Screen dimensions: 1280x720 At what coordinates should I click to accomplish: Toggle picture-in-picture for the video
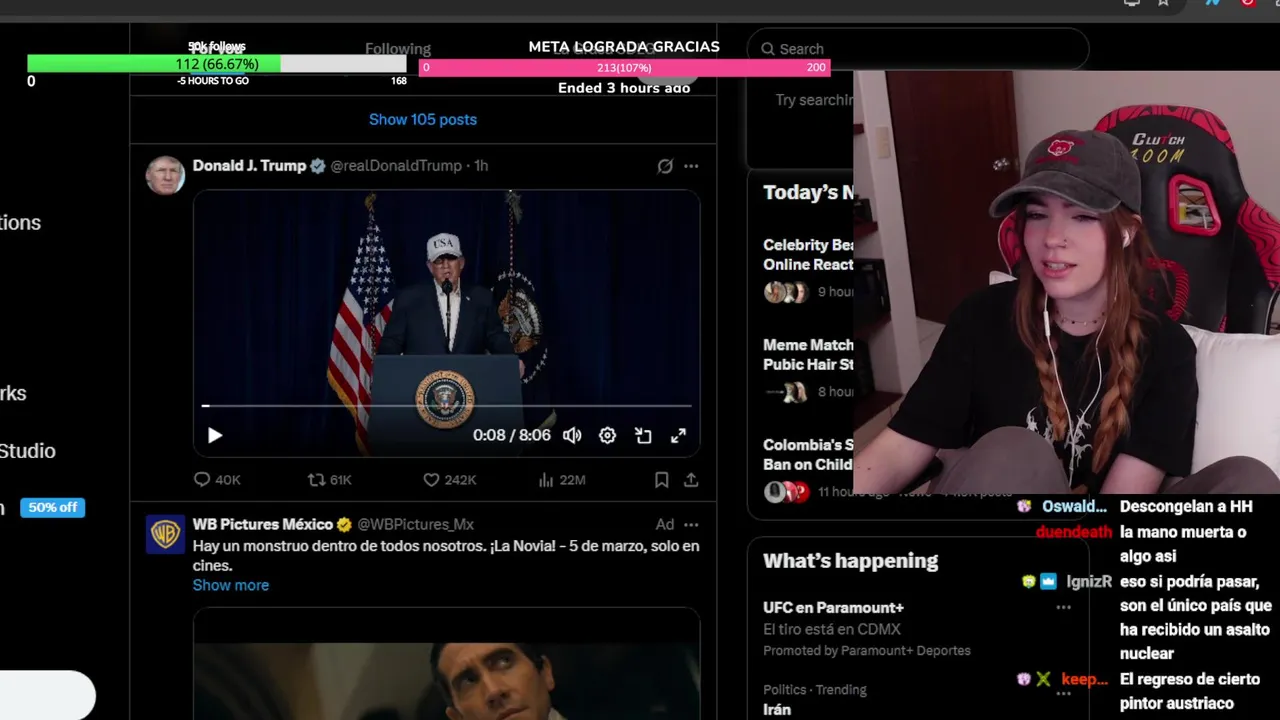[643, 436]
